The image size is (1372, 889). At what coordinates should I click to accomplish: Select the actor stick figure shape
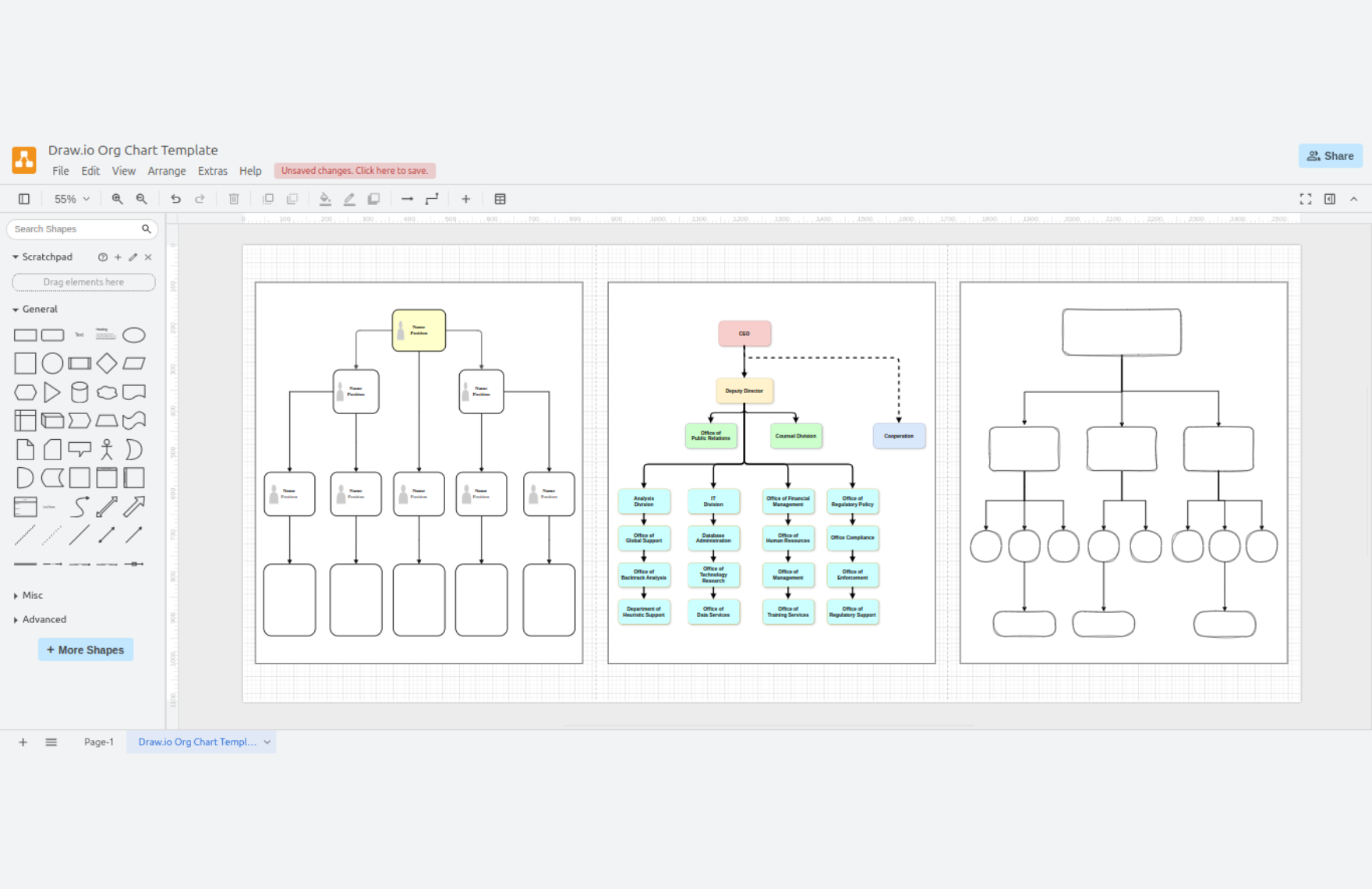107,449
